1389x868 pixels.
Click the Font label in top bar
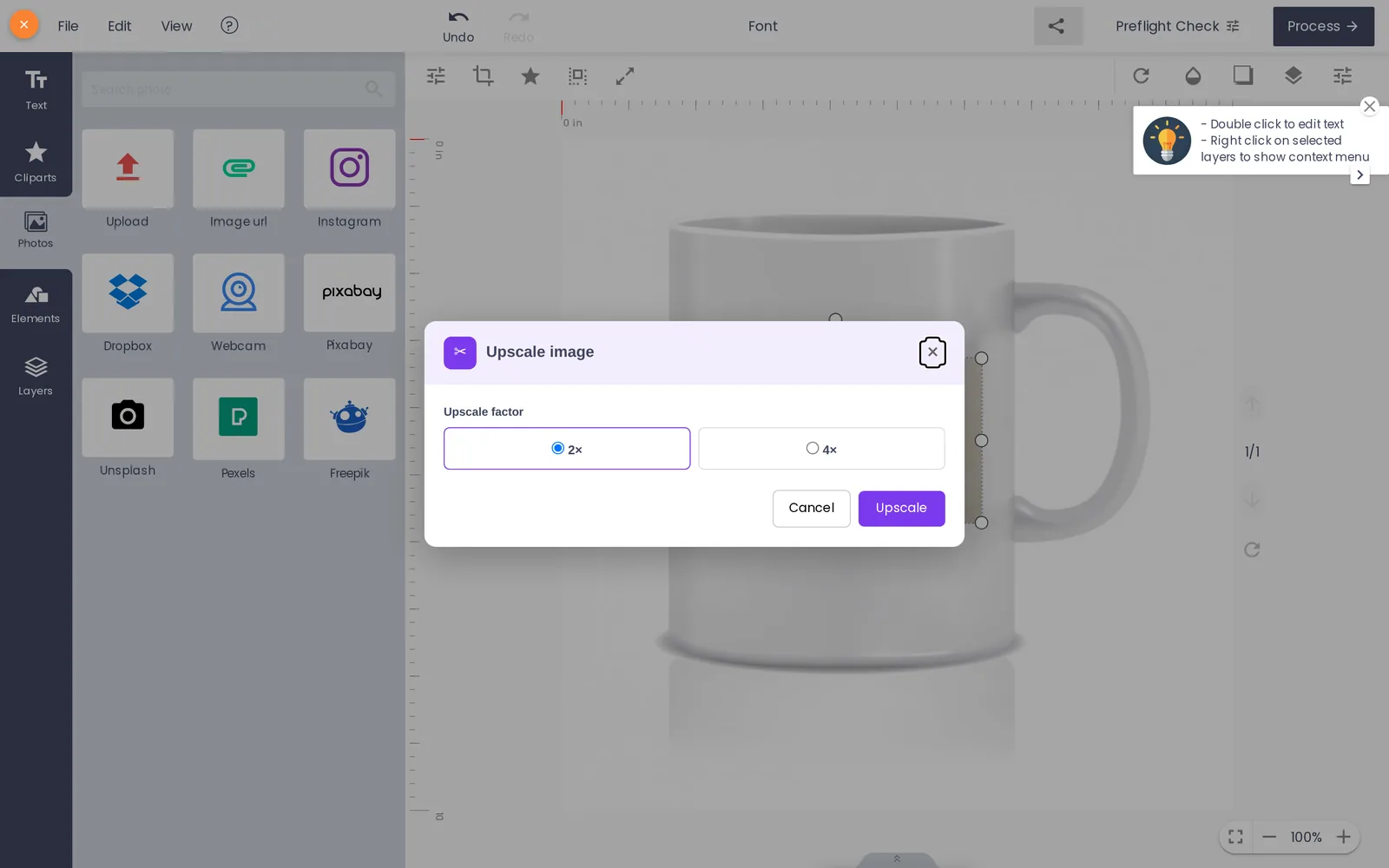763,26
